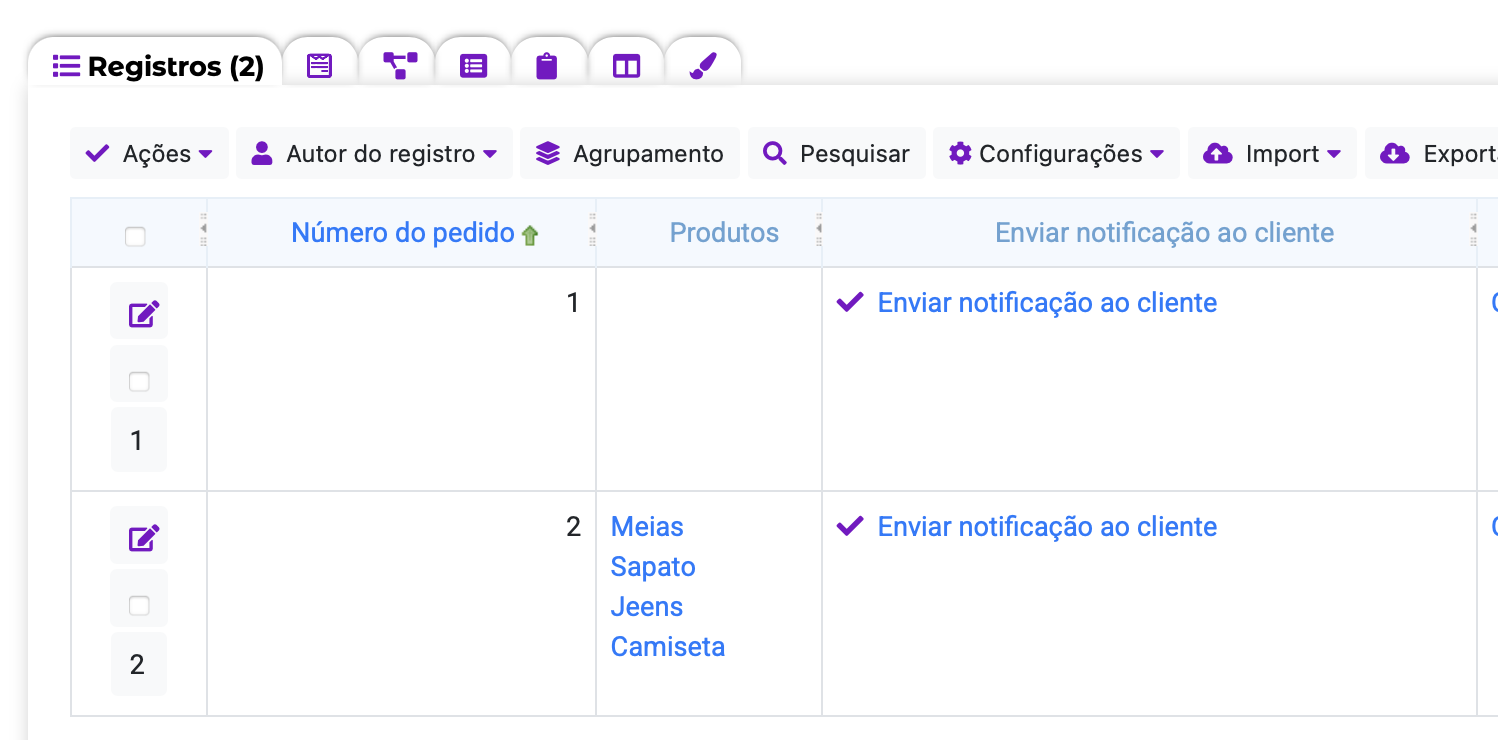The image size is (1498, 740).
Task: Click the row number 2 label
Action: point(138,664)
